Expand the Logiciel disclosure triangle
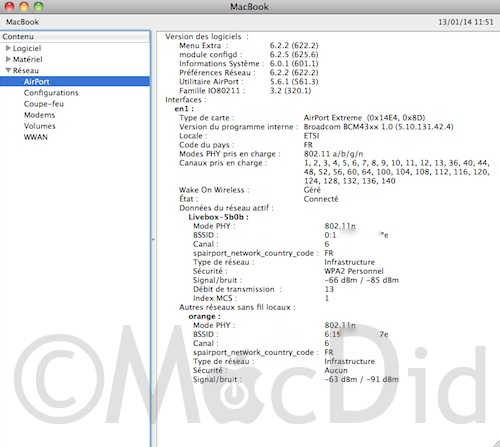500x447 pixels. 8,48
